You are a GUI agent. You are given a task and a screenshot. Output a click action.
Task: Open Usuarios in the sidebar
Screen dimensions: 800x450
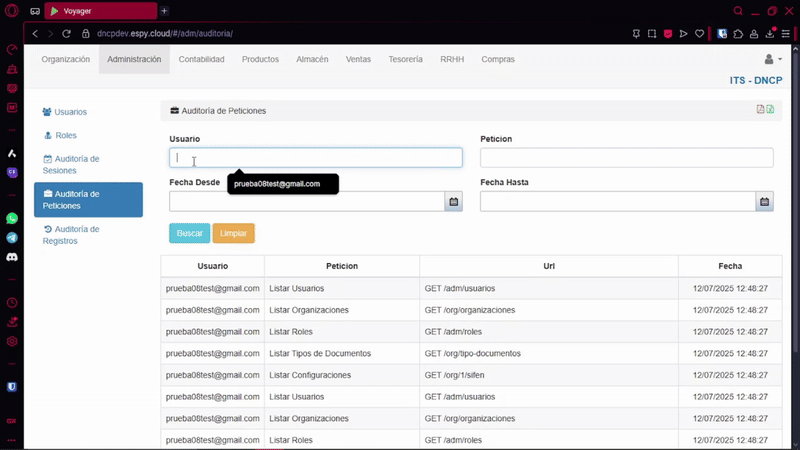coord(70,112)
